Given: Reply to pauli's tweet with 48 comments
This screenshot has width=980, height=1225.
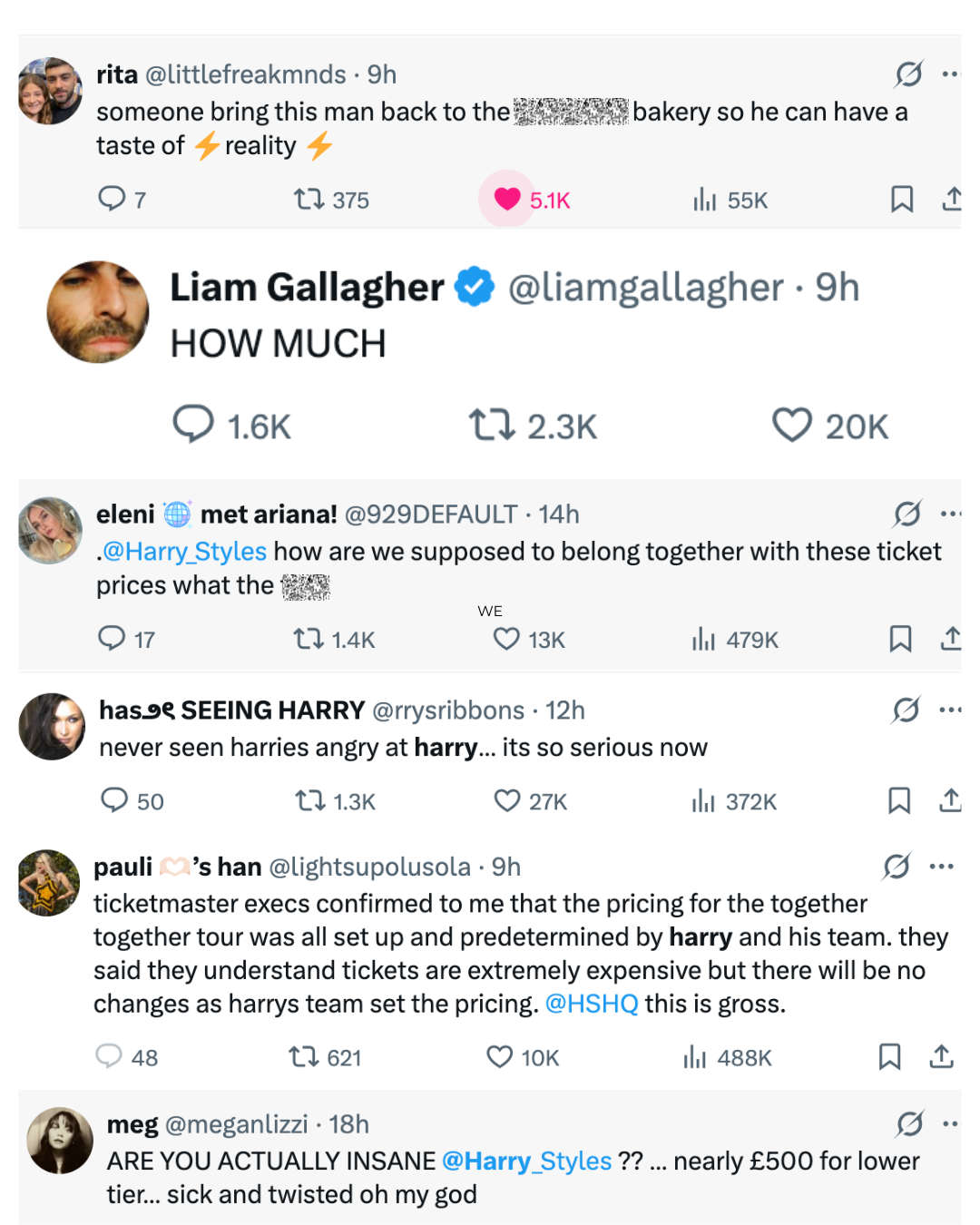Looking at the screenshot, I should [109, 1056].
